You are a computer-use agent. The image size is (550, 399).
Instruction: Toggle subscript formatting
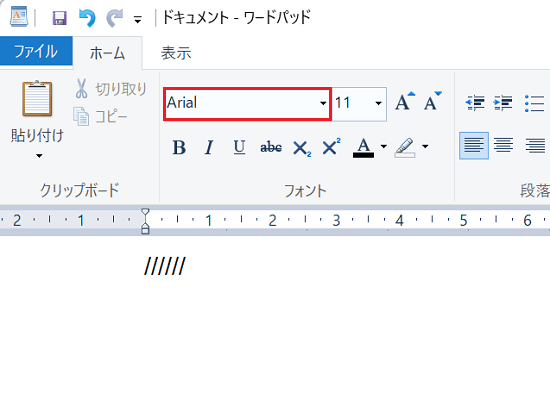302,148
